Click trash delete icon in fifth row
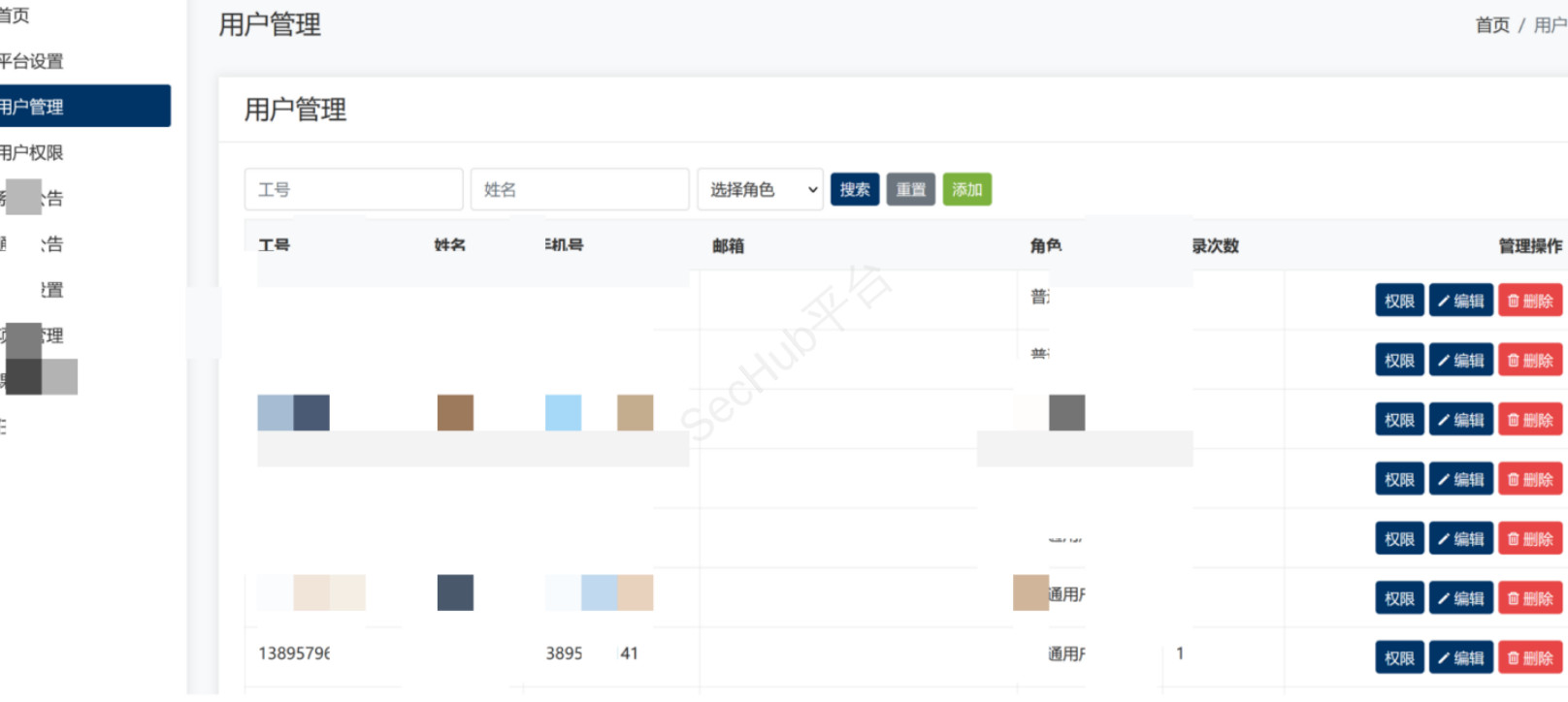The height and width of the screenshot is (702, 1568). (x=1513, y=539)
